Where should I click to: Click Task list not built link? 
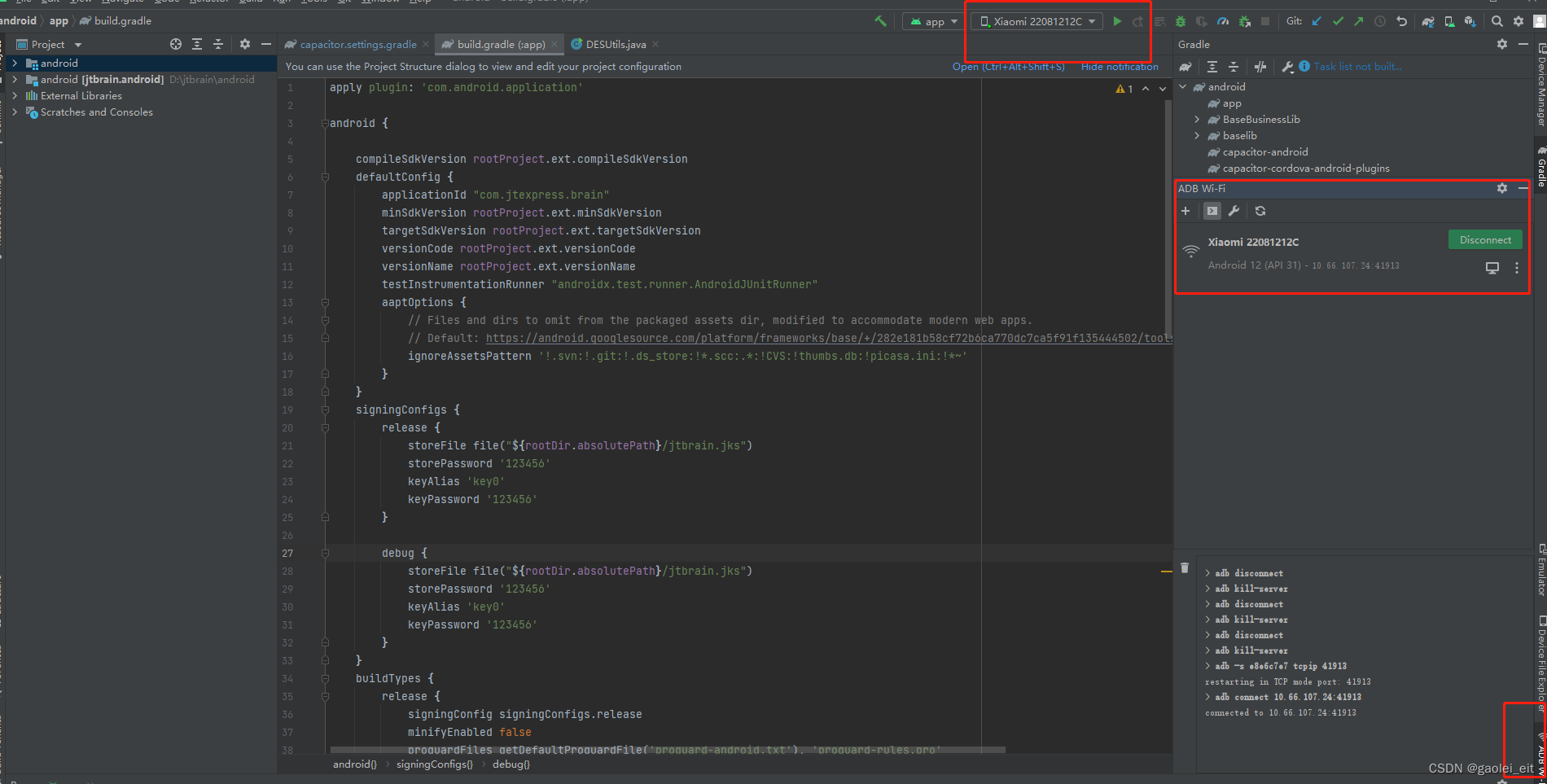click(x=1357, y=67)
